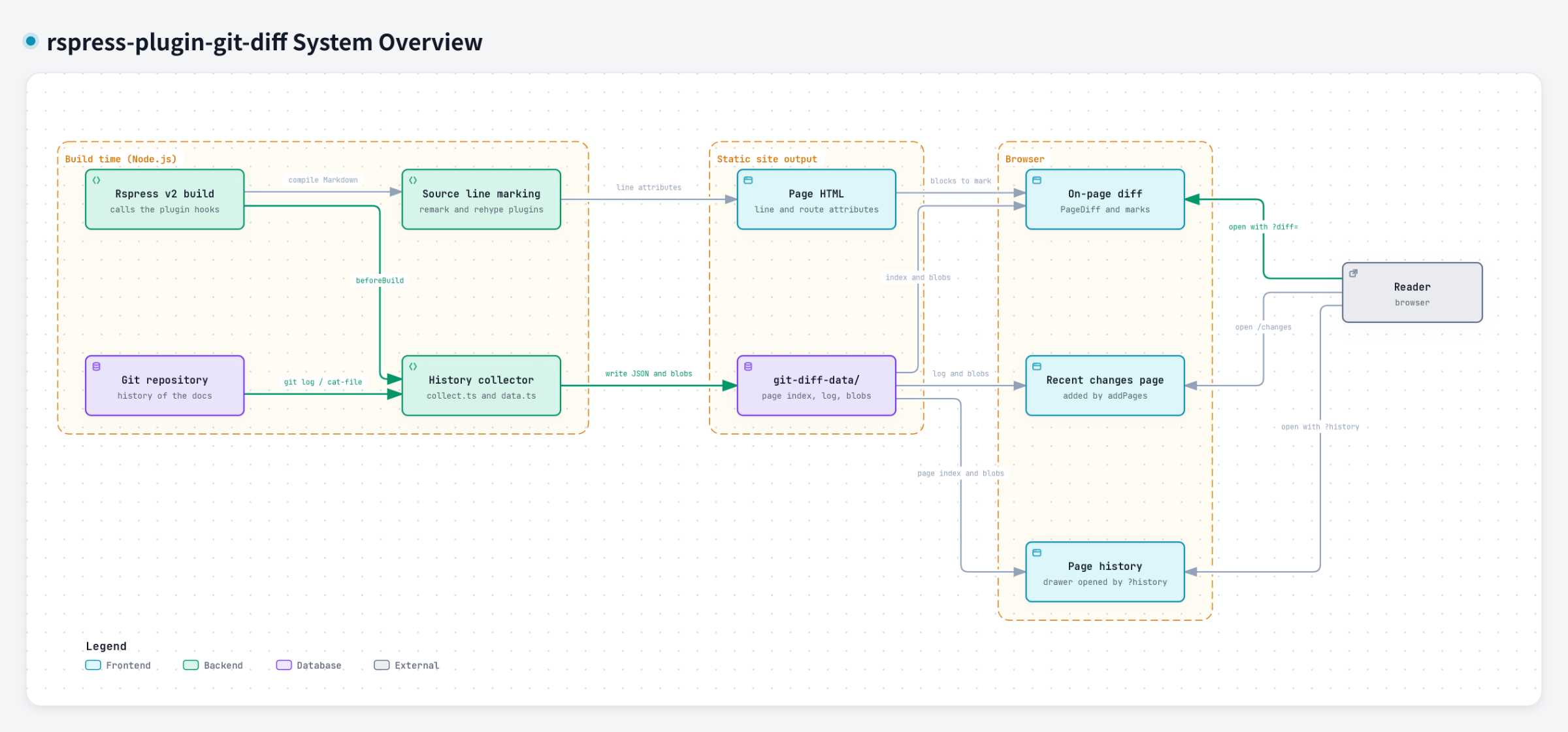This screenshot has width=1568, height=732.
Task: Click the 'blocks to mark' edge label
Action: click(960, 181)
